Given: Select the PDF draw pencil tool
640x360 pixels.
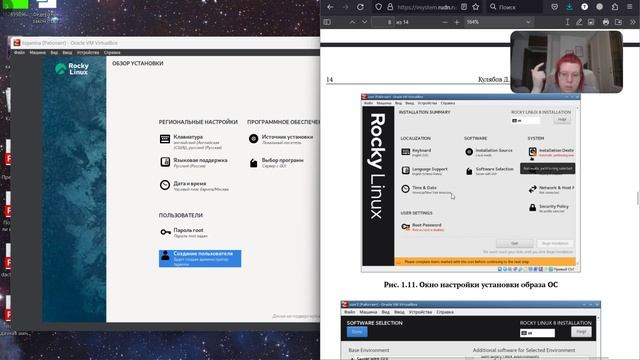Looking at the screenshot, I should click(579, 22).
